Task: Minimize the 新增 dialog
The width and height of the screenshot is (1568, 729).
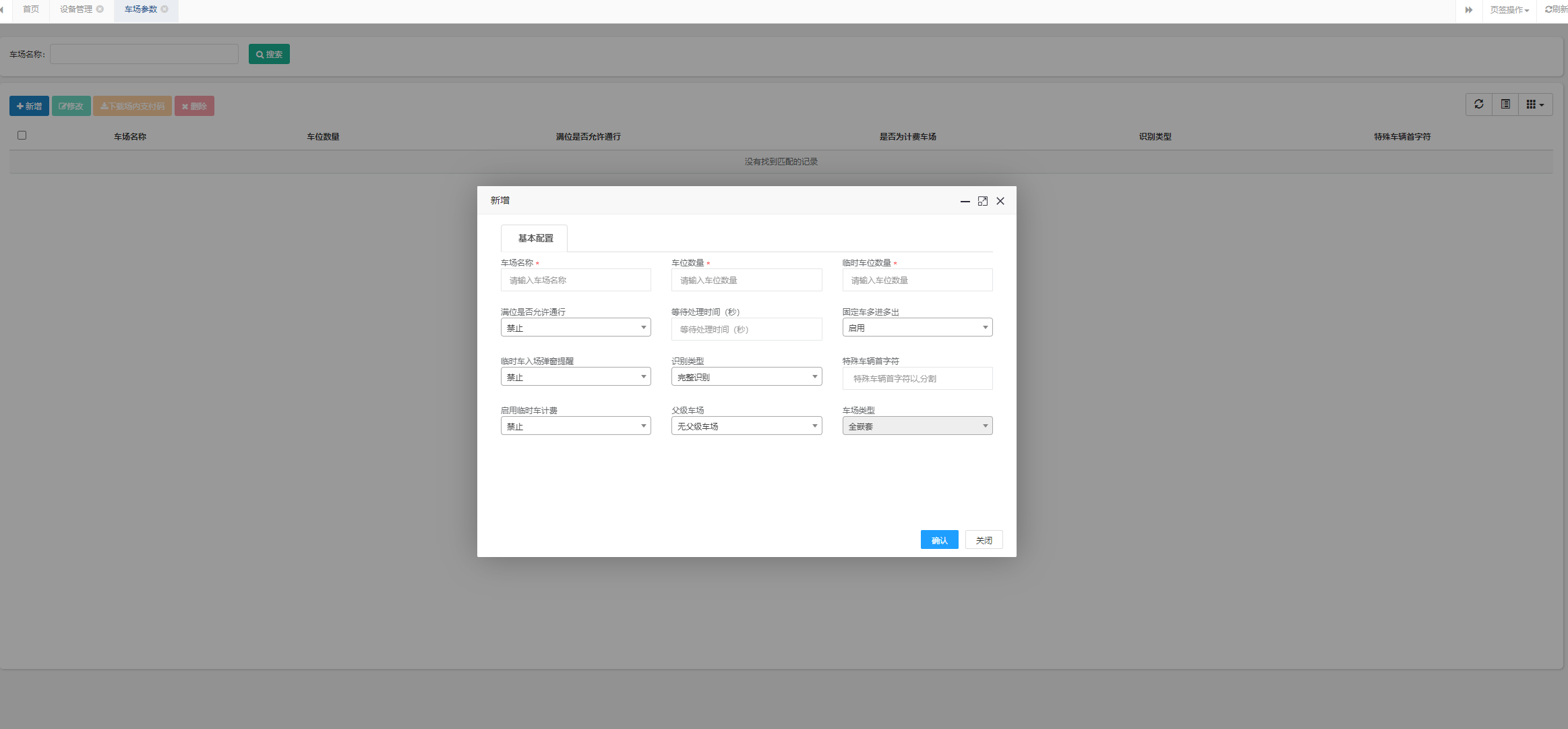Action: pyautogui.click(x=965, y=201)
